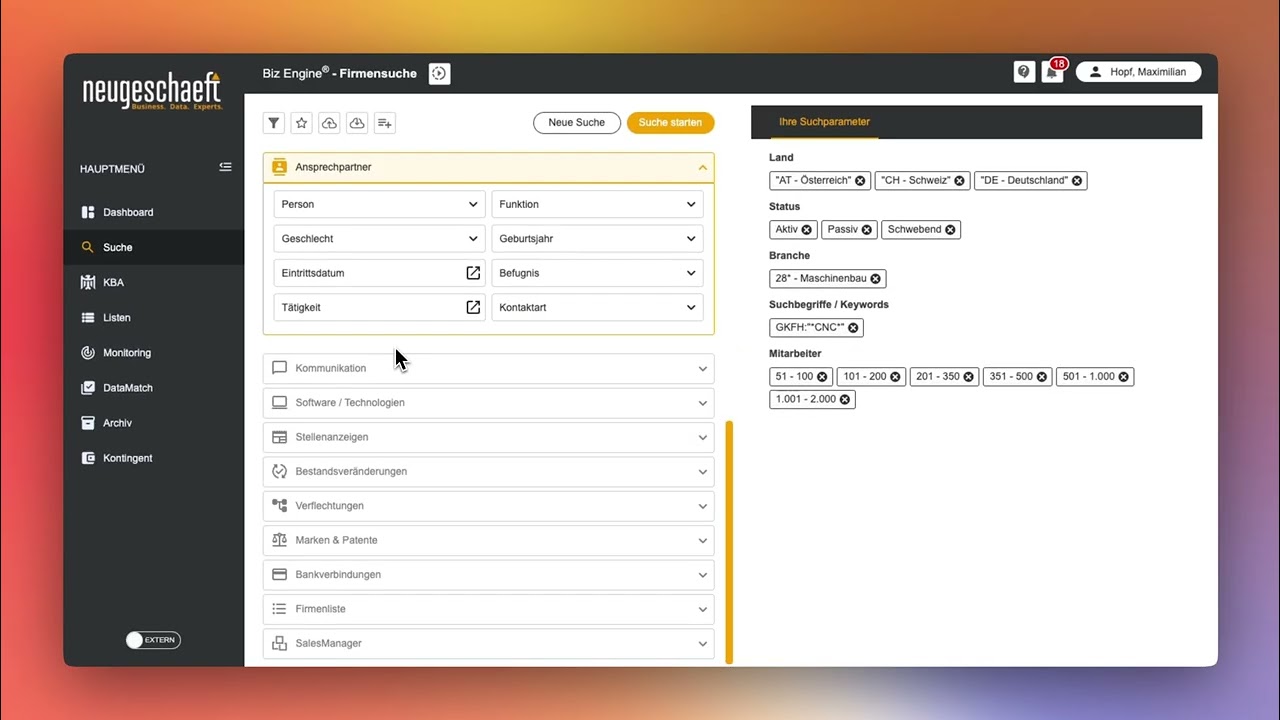Screen dimensions: 1280x720
Task: Click the filter funnel icon in toolbar
Action: coord(273,123)
